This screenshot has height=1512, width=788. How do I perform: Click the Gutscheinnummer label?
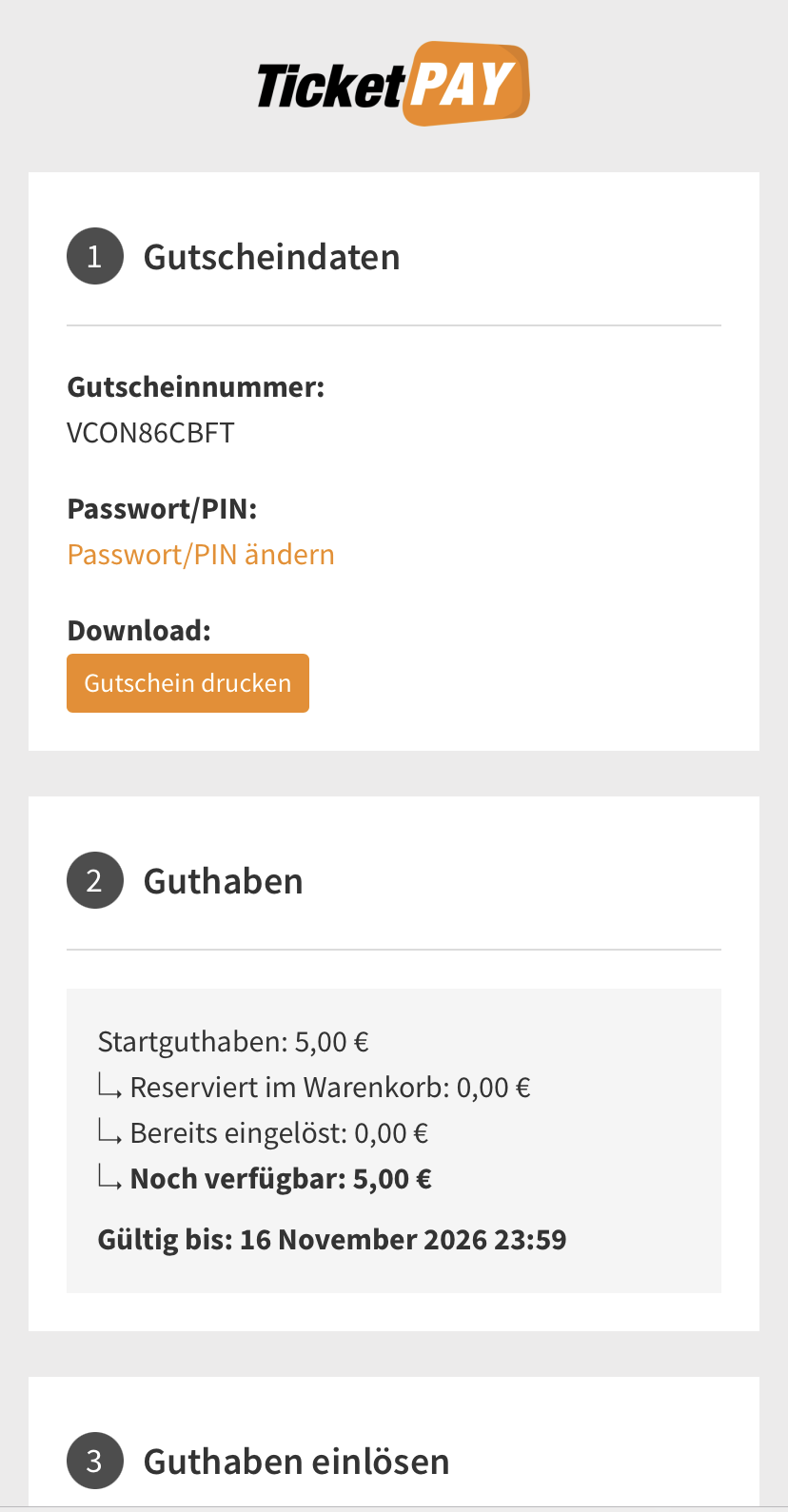click(195, 387)
